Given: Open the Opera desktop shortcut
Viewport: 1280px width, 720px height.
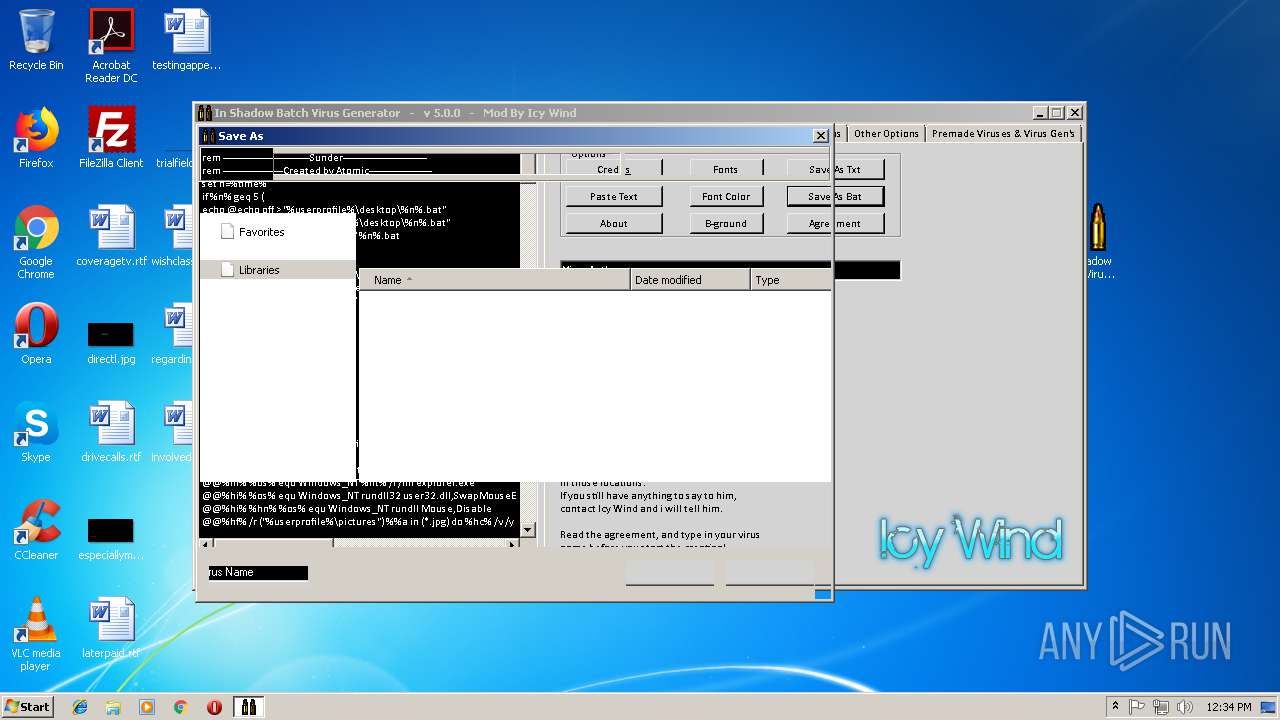Looking at the screenshot, I should click(x=36, y=334).
